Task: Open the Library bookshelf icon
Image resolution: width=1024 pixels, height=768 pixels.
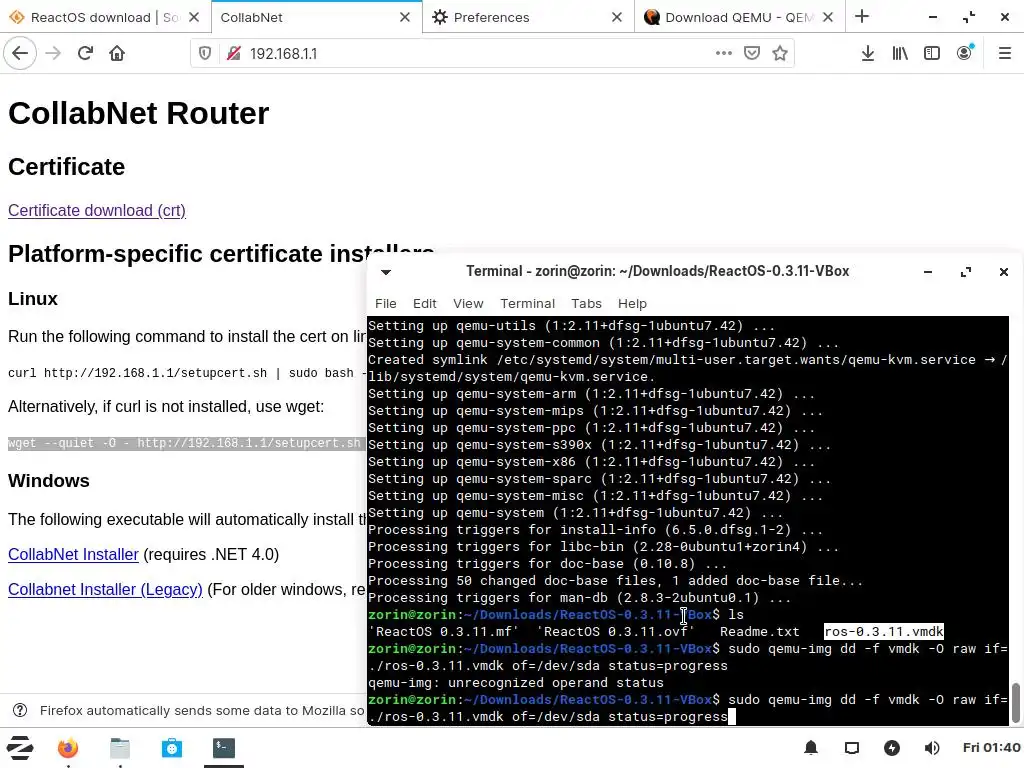Action: pyautogui.click(x=900, y=53)
